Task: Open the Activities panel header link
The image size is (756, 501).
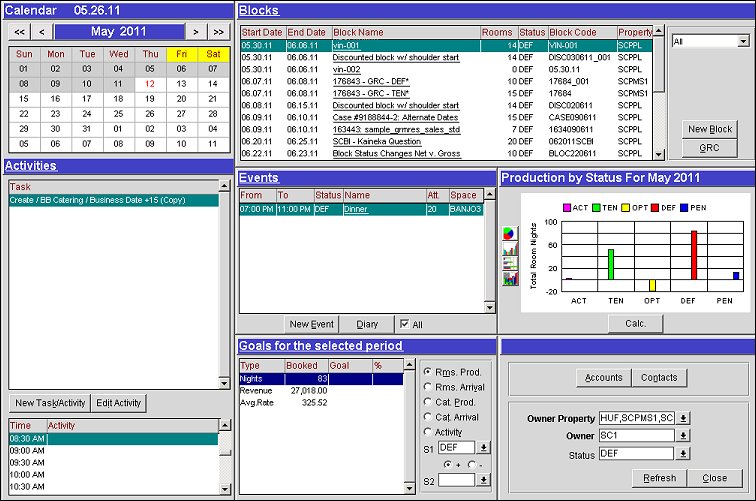Action: click(30, 166)
